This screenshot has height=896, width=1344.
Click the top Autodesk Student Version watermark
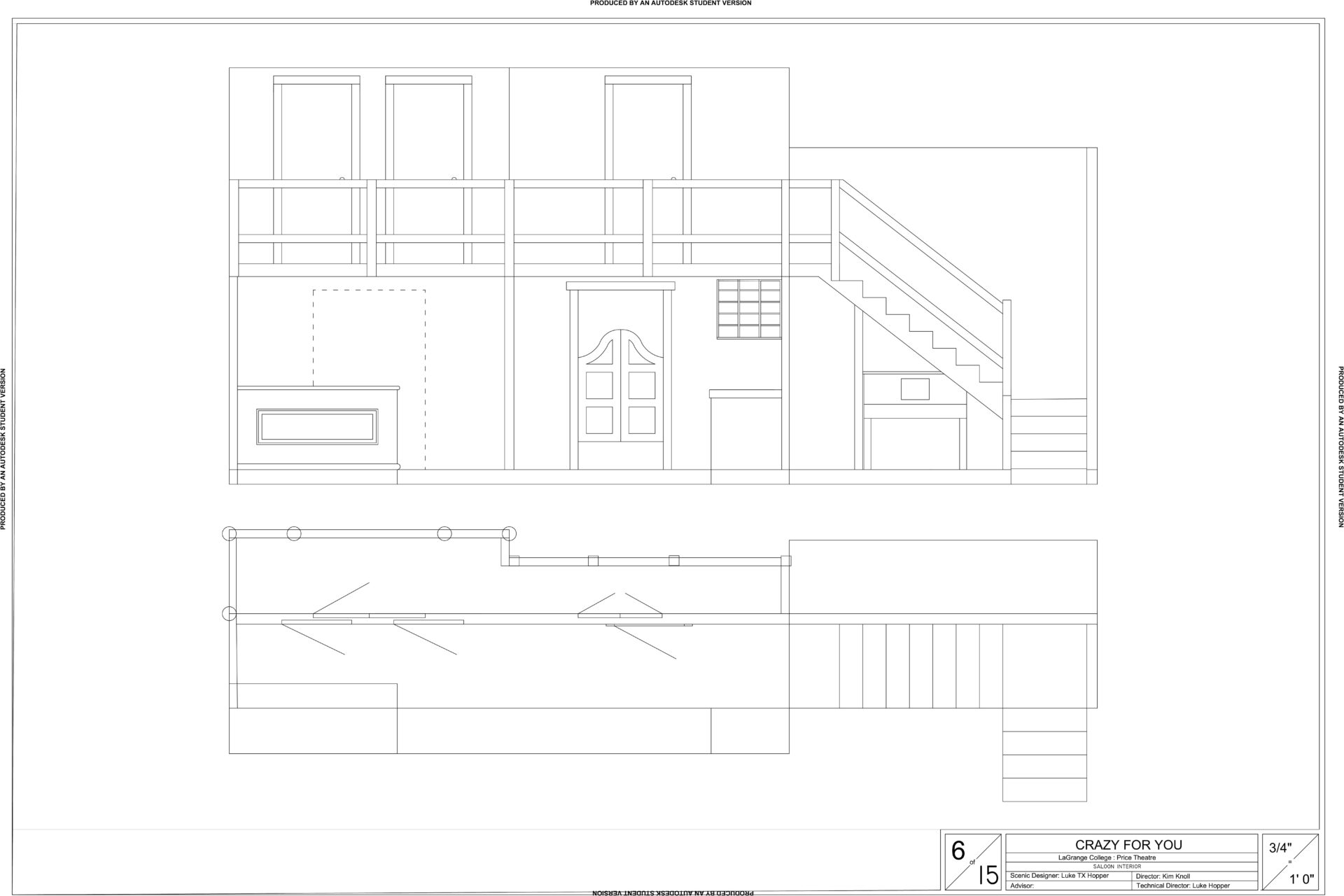coord(671,3)
